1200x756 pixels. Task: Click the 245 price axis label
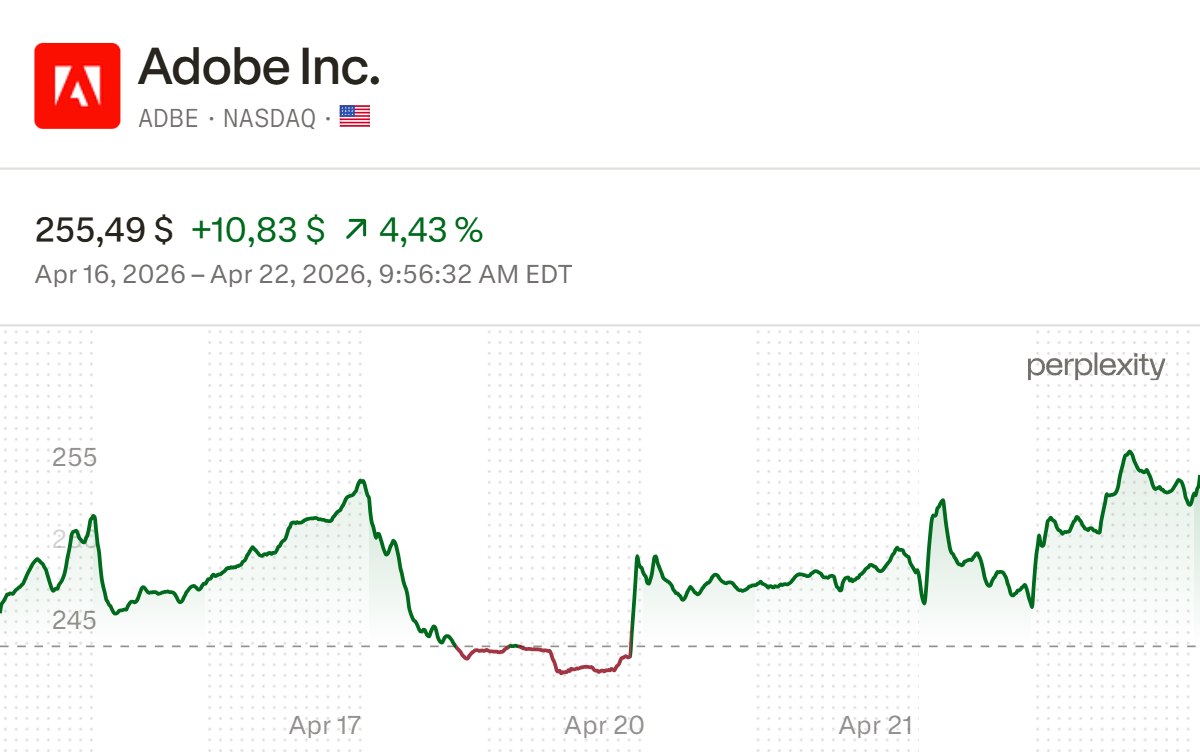coord(74,621)
